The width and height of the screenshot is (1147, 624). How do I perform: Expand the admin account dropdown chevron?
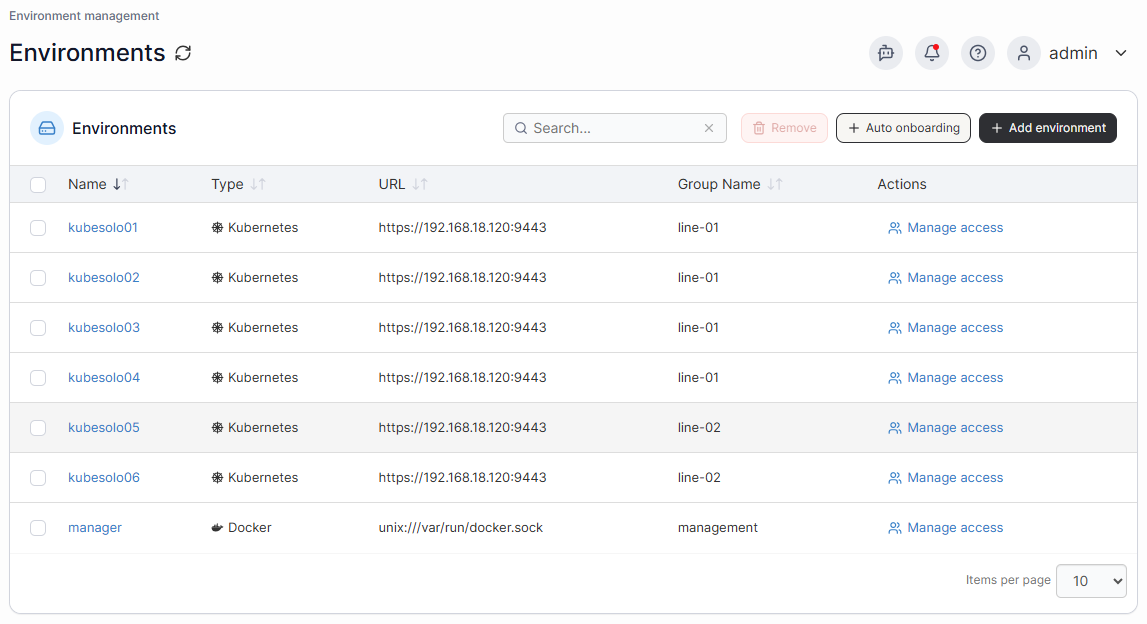coord(1121,53)
